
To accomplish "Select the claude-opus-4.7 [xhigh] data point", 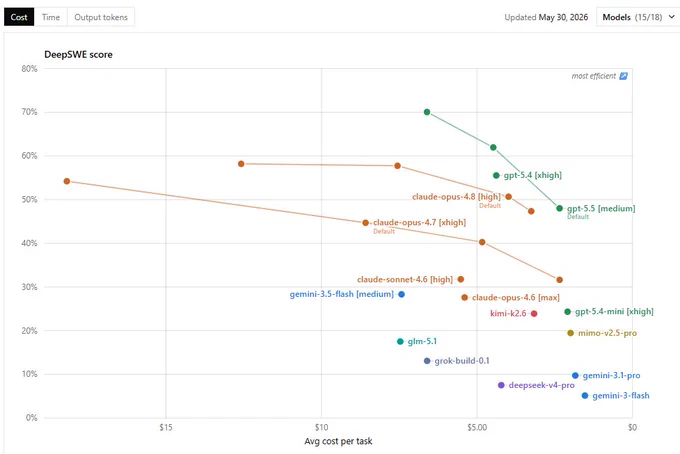I will tap(366, 222).
